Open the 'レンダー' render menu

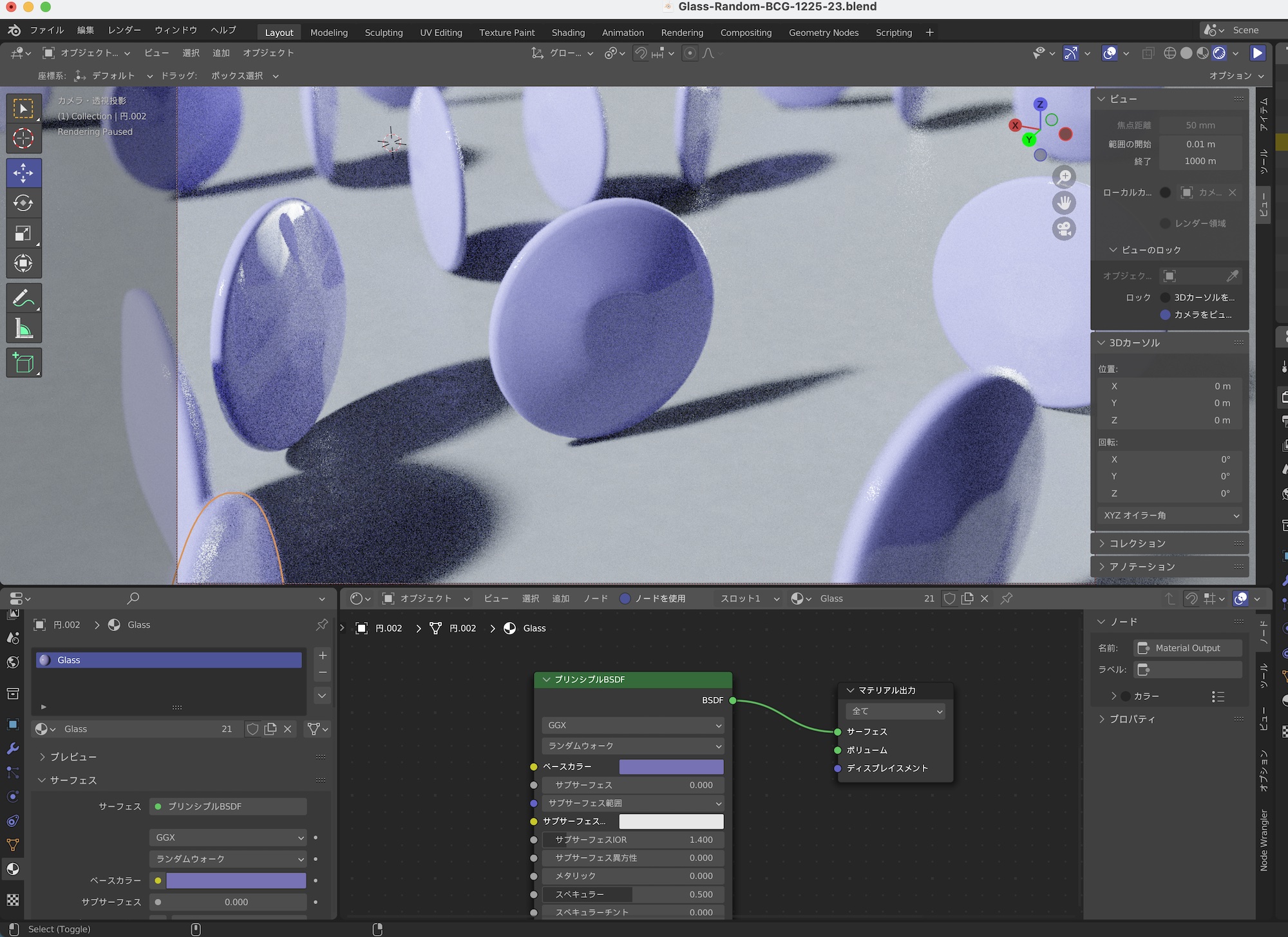point(124,30)
